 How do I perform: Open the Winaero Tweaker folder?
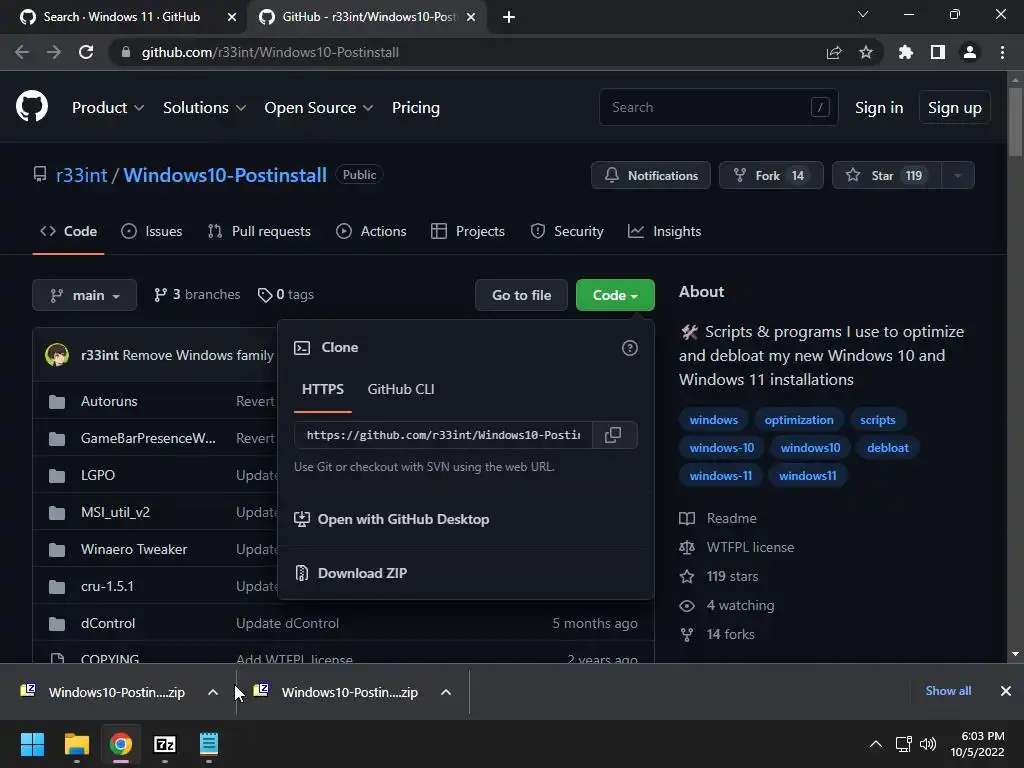(x=134, y=549)
